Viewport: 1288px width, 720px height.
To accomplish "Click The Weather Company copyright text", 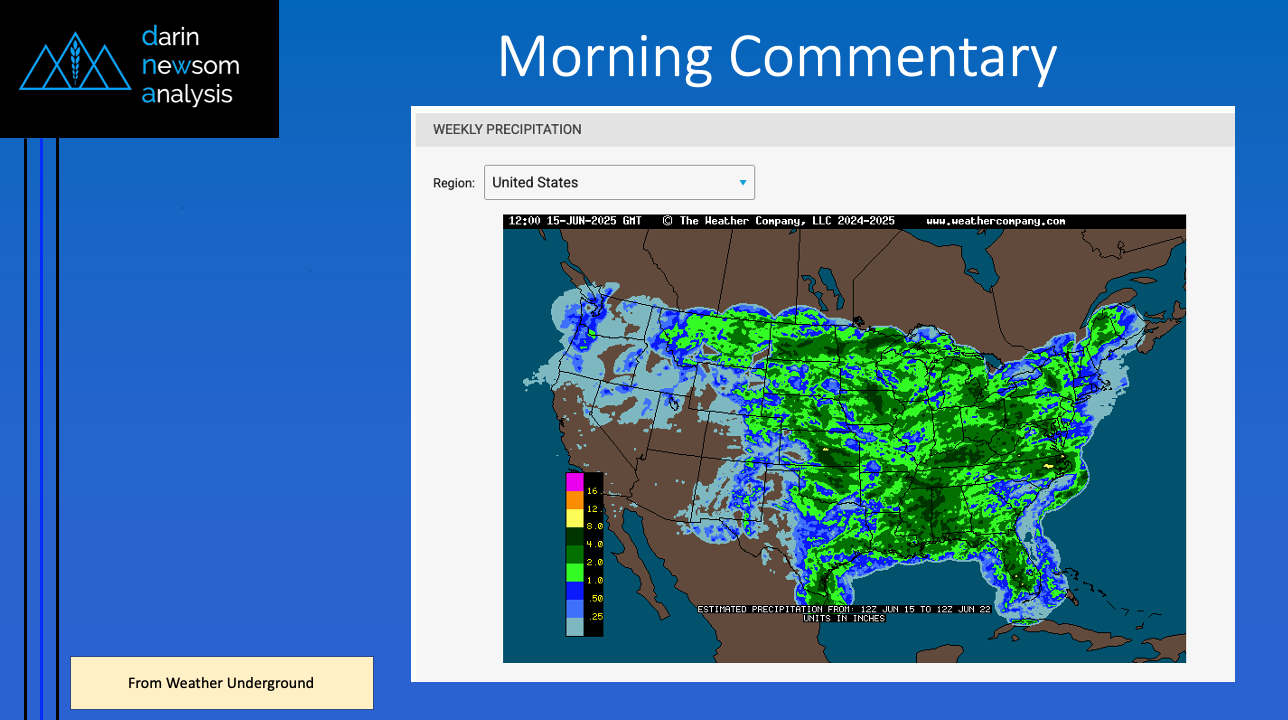I will coord(780,221).
